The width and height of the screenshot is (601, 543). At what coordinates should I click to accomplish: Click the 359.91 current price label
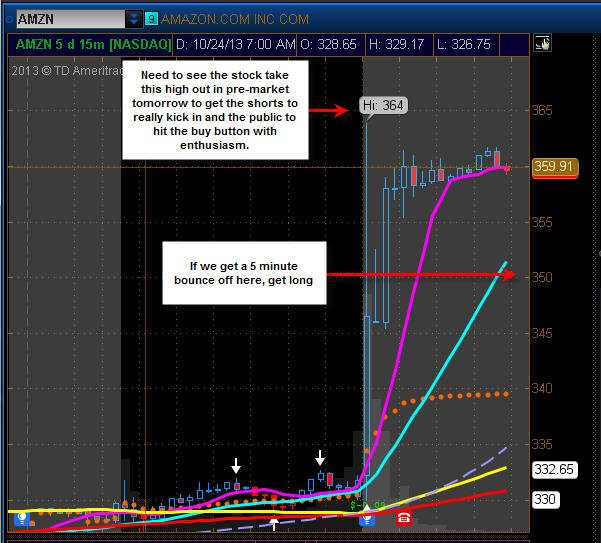pyautogui.click(x=555, y=167)
